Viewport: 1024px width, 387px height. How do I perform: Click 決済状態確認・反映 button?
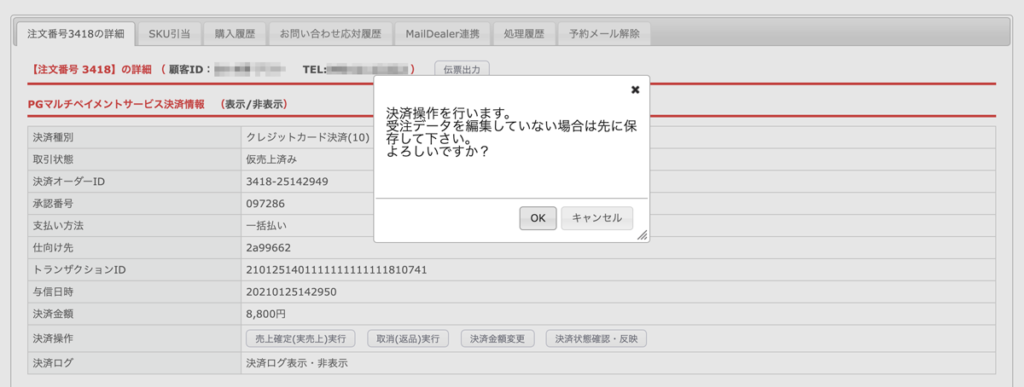pos(596,339)
